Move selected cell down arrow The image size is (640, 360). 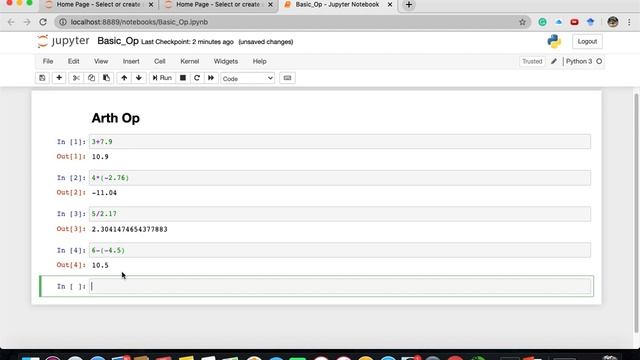[x=139, y=78]
